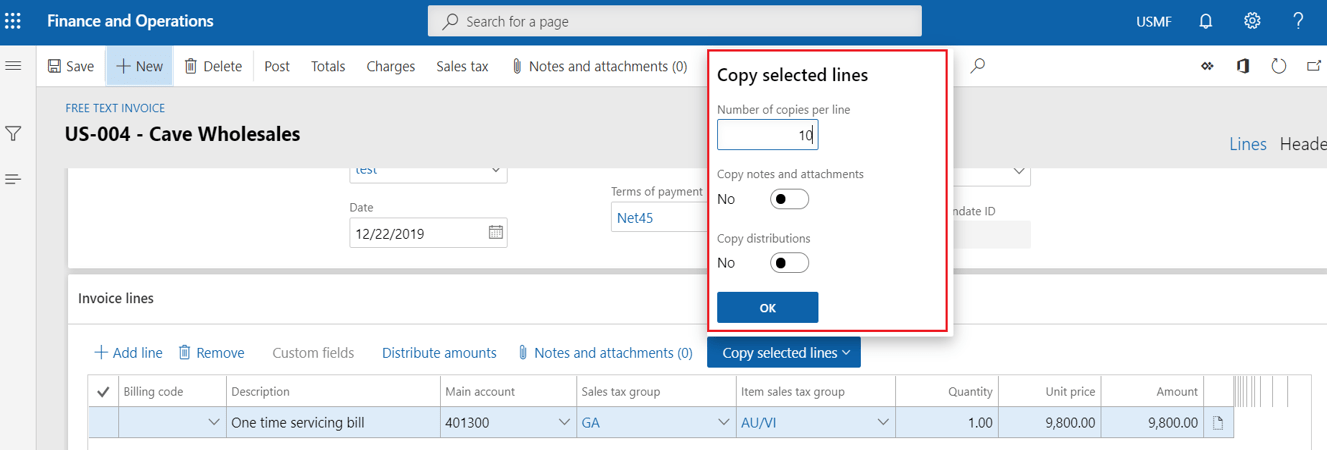Switch to the Lines tab
The width and height of the screenshot is (1327, 450).
click(x=1247, y=144)
